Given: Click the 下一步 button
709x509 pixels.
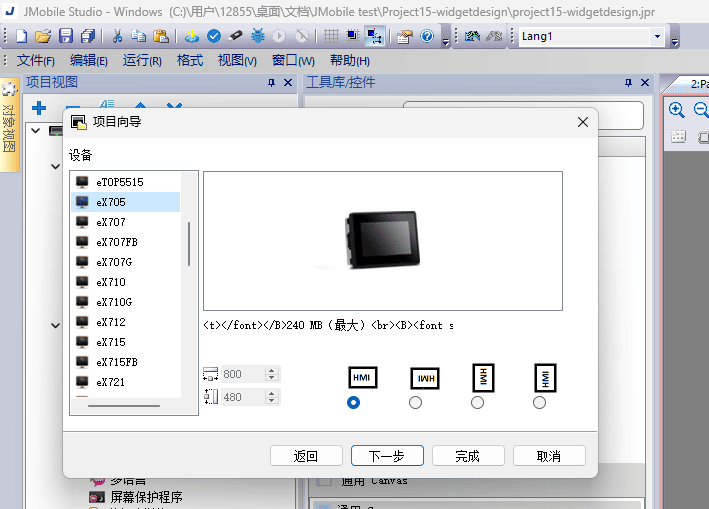Looking at the screenshot, I should (387, 456).
